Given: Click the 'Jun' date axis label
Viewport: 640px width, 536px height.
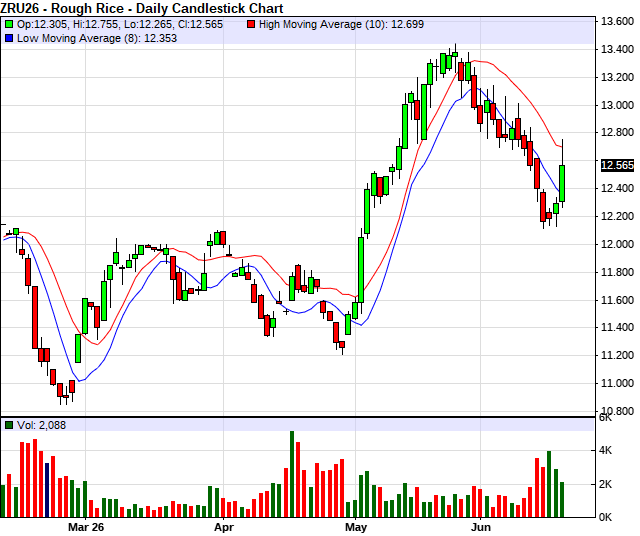Looking at the screenshot, I should [x=480, y=527].
